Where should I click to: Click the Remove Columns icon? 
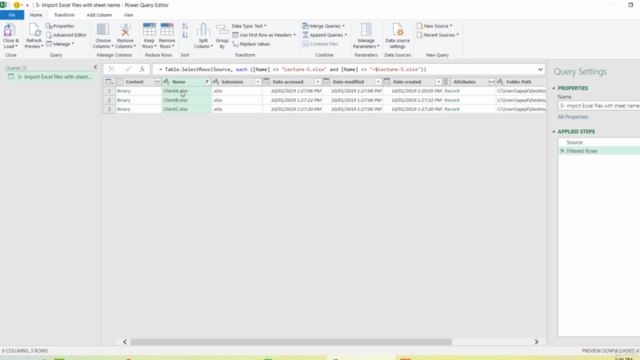click(125, 30)
